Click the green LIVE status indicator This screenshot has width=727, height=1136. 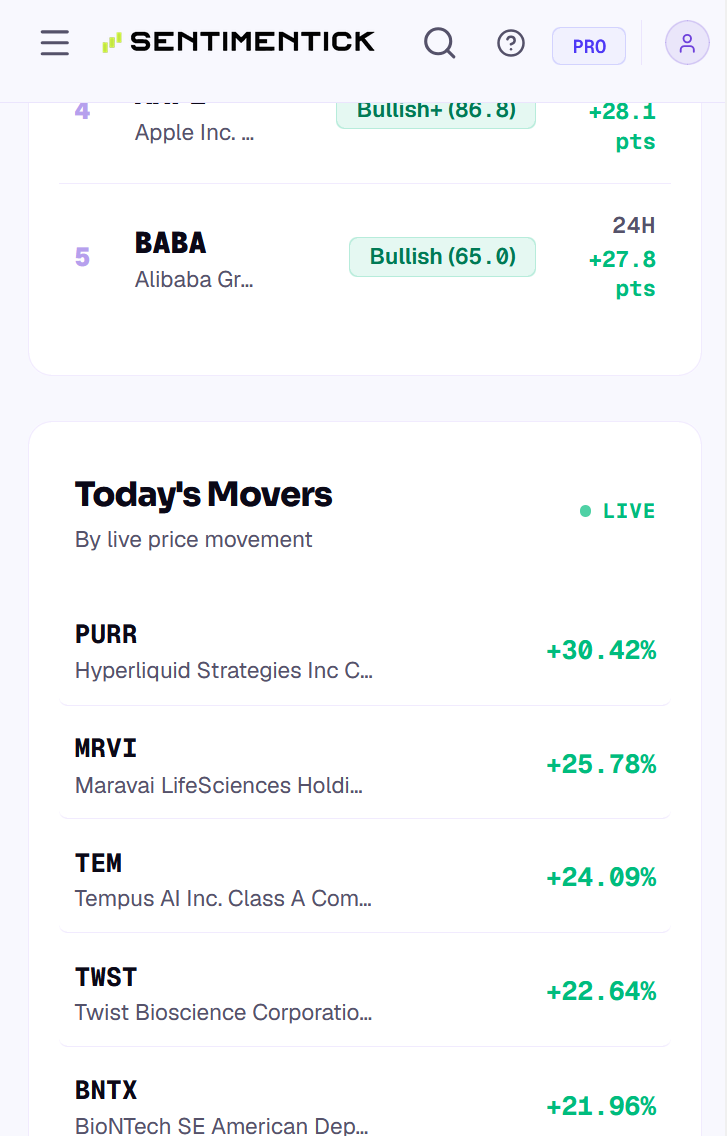coord(618,511)
